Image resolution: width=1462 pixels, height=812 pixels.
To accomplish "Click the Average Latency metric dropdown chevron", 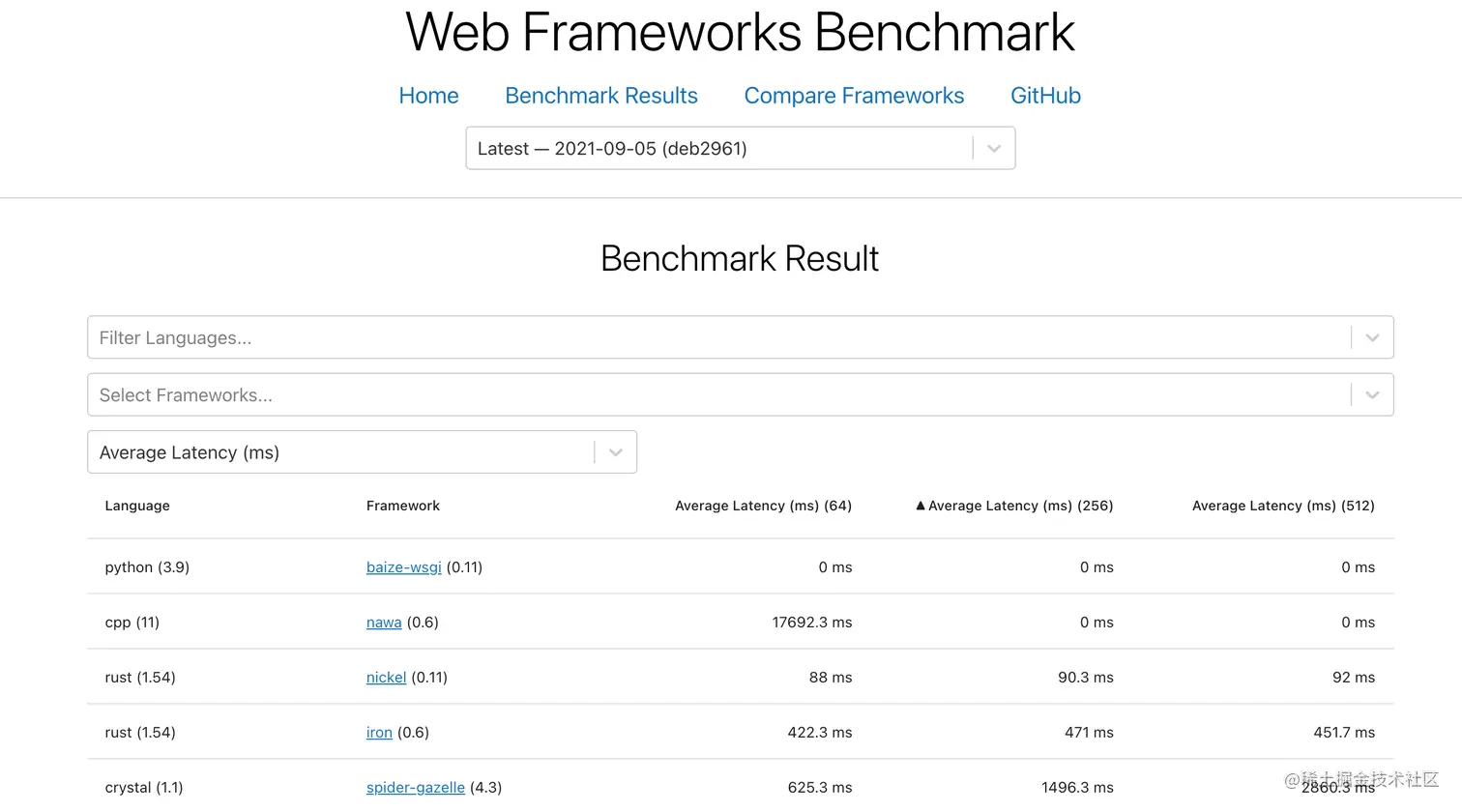I will coord(615,452).
